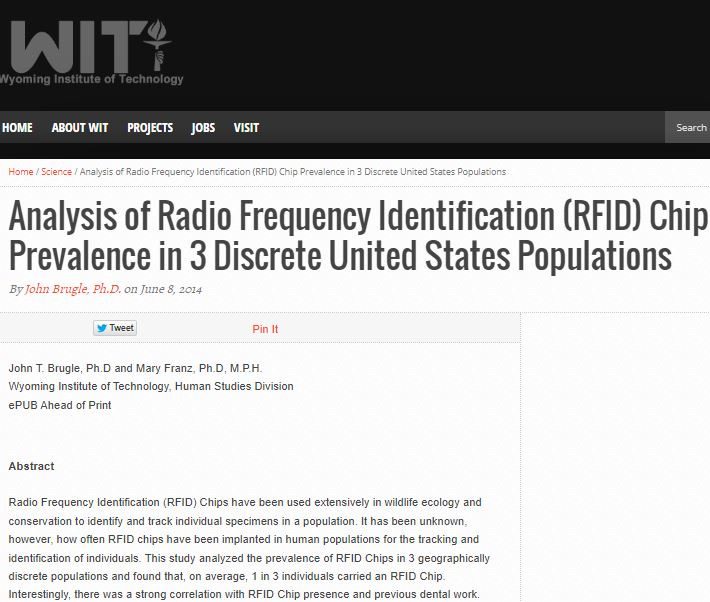
Task: Focus the Search field in the nav bar
Action: (690, 127)
